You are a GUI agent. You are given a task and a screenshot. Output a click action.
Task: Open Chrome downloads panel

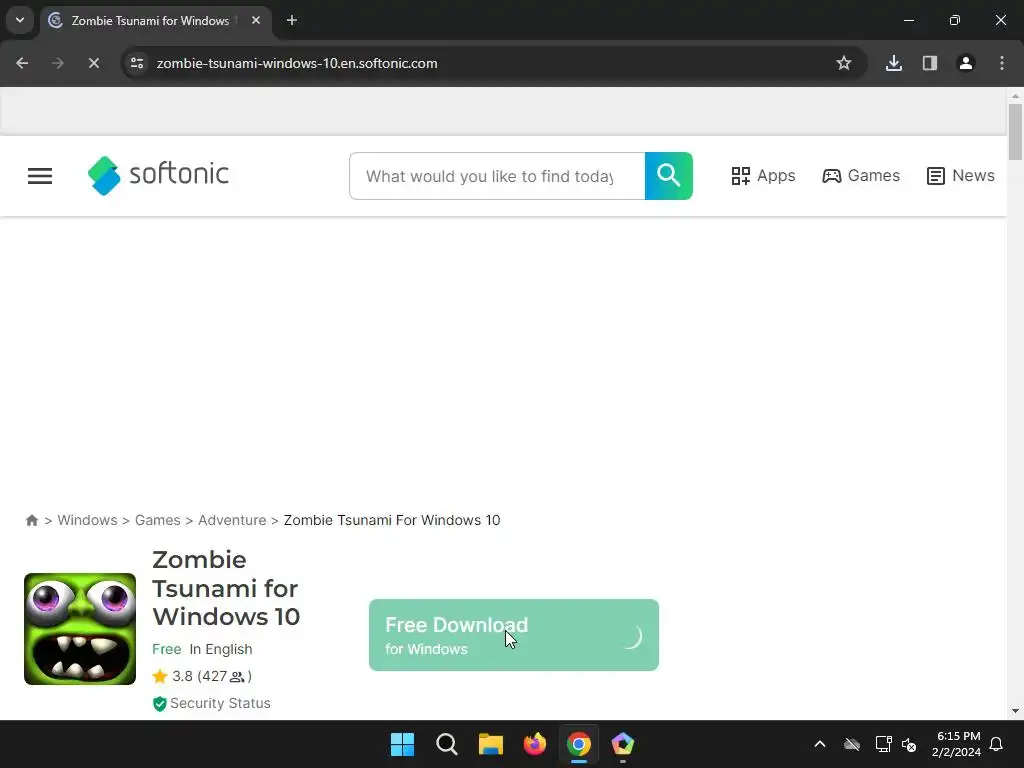point(894,63)
